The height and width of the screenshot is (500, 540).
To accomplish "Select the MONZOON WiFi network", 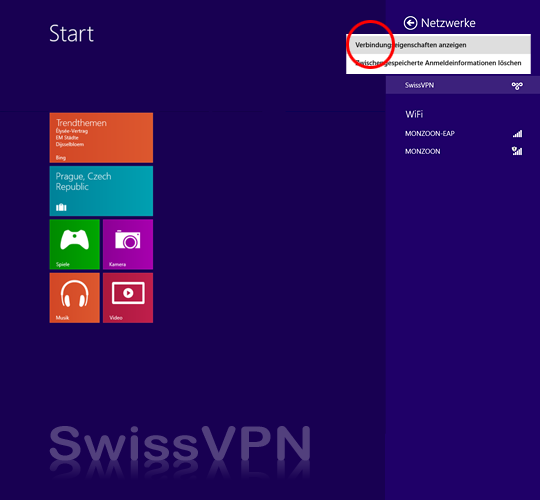I will [x=463, y=151].
